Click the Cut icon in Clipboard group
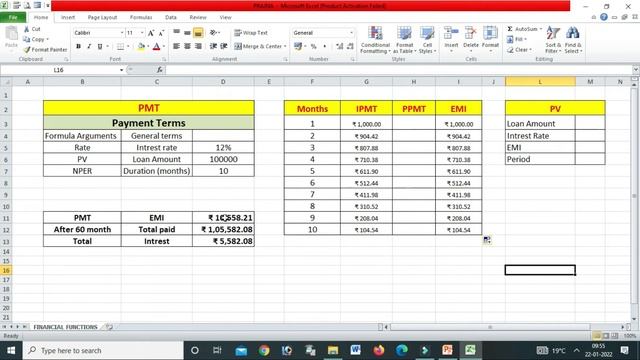The width and height of the screenshot is (640, 360). coord(27,29)
